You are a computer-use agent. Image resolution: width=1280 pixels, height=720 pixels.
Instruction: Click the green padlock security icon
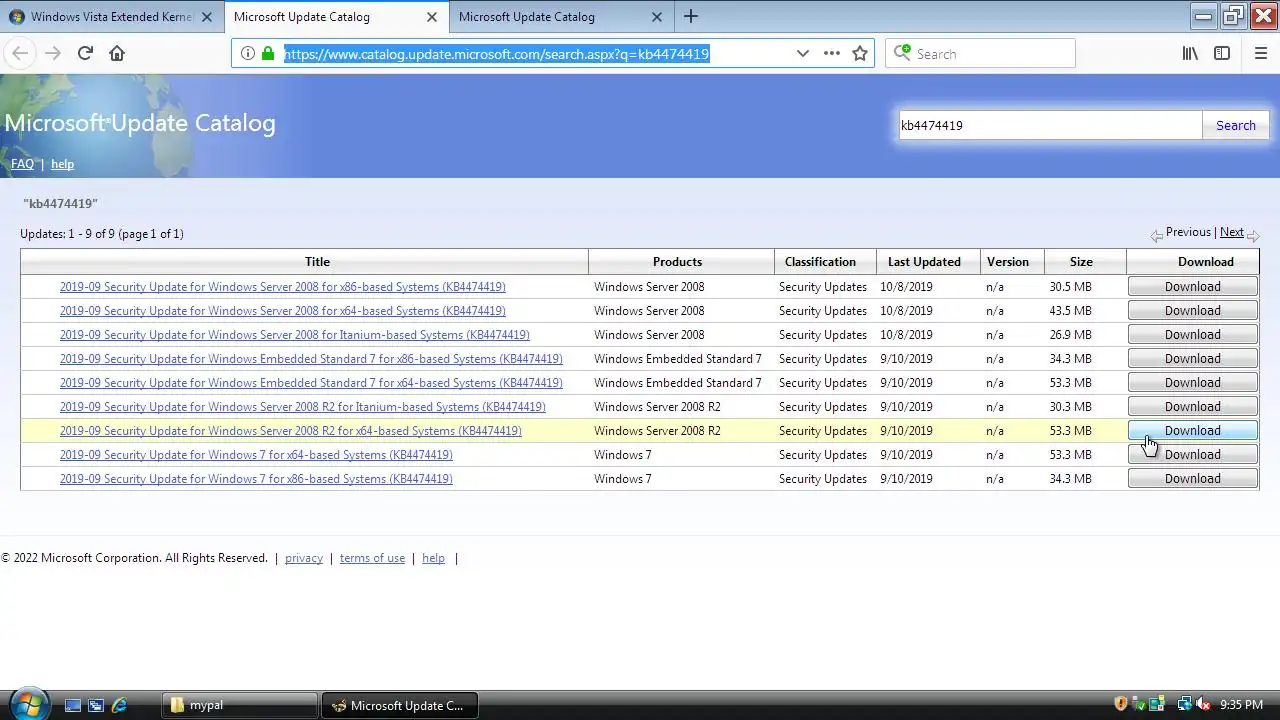click(x=268, y=53)
